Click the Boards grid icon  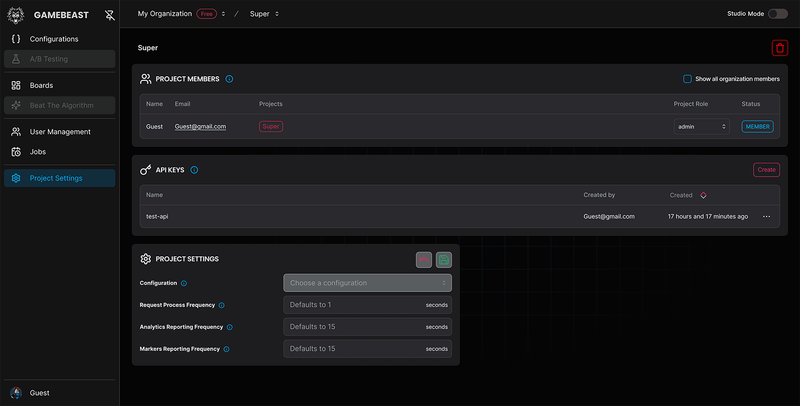16,85
